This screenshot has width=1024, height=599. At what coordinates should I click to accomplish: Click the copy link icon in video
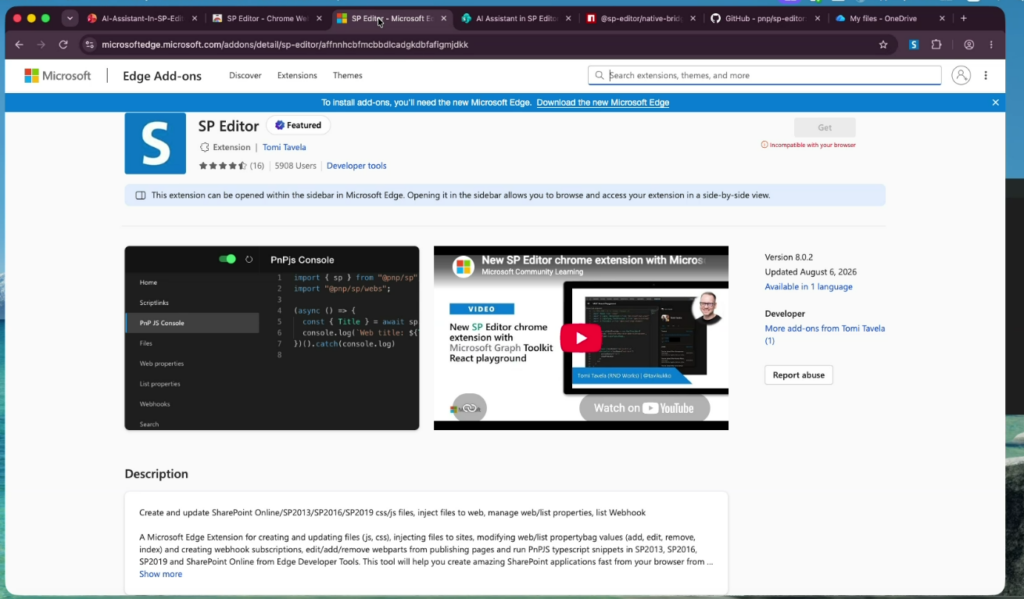[468, 408]
